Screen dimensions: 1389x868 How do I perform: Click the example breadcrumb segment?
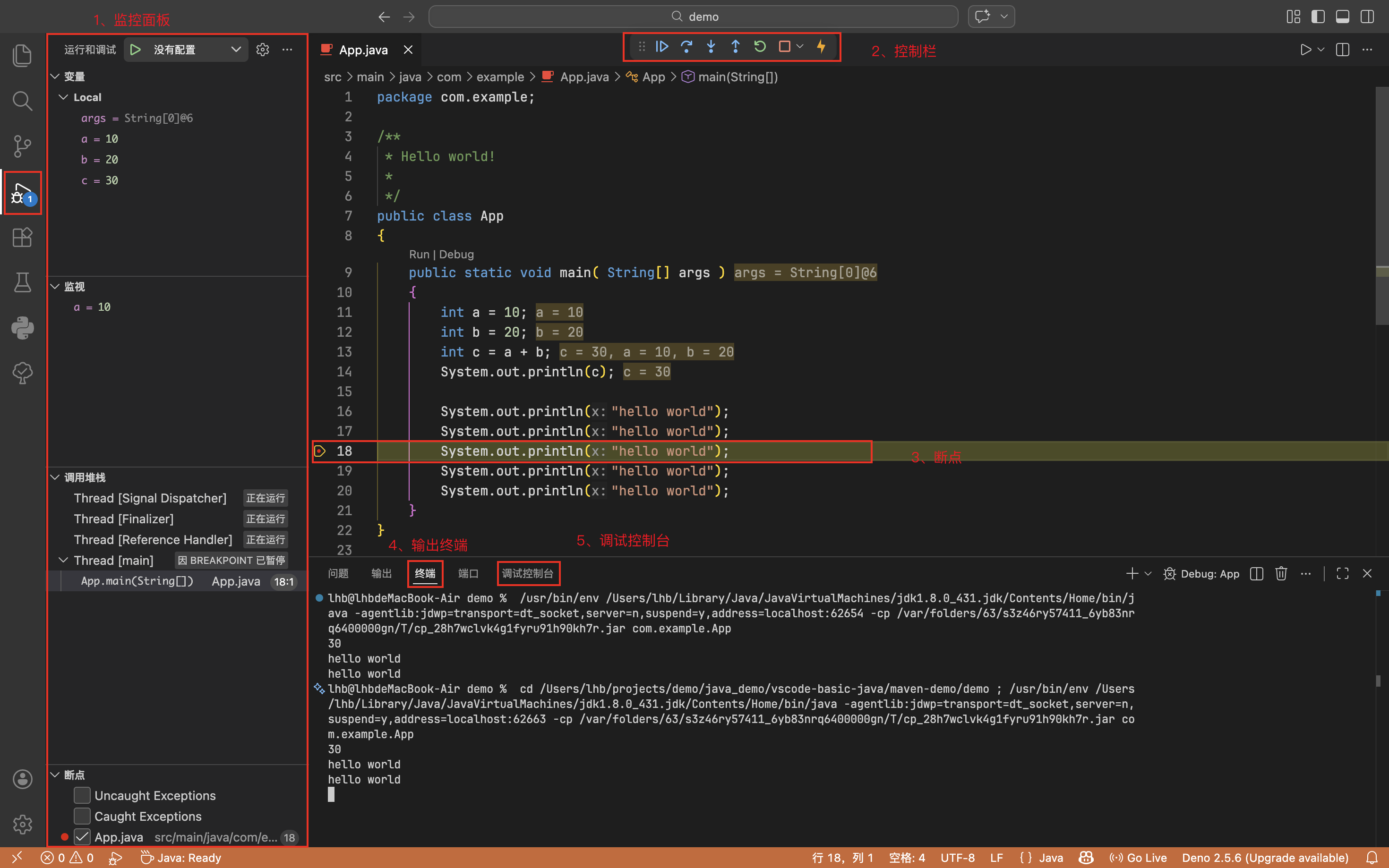coord(500,77)
